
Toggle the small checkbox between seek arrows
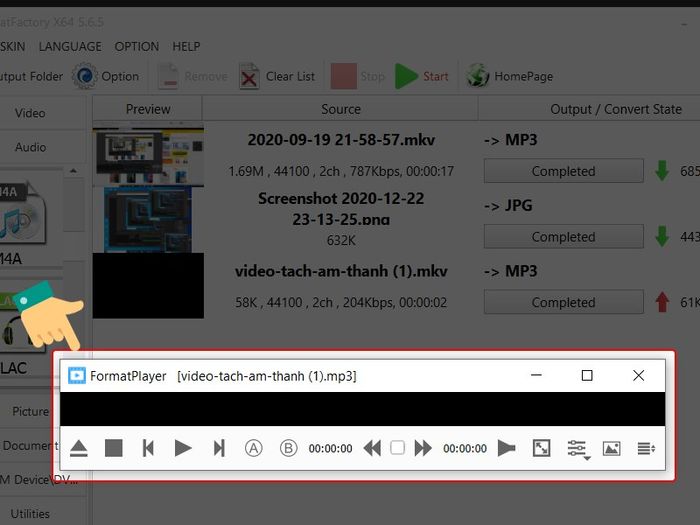pyautogui.click(x=397, y=448)
